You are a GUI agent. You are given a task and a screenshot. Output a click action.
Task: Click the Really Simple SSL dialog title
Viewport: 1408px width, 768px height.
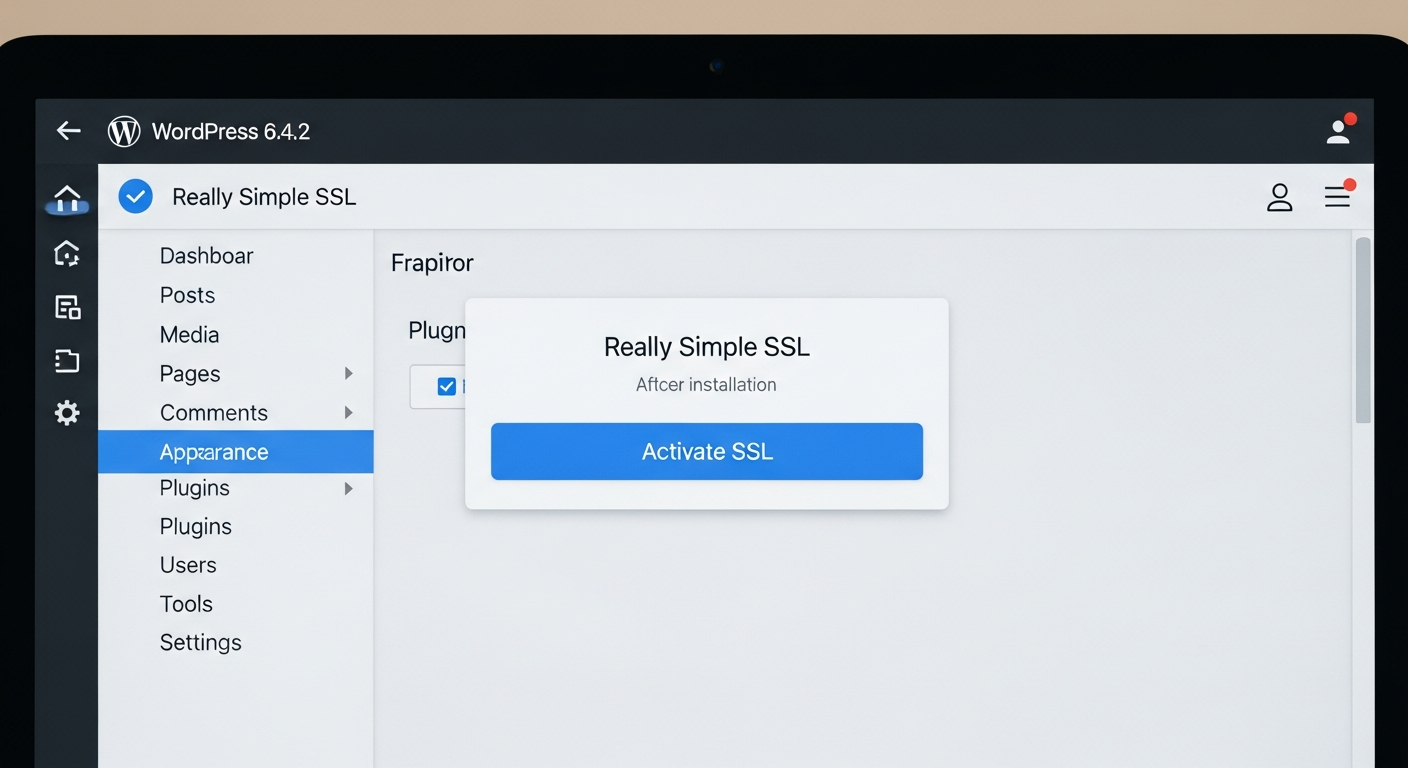[x=707, y=347]
